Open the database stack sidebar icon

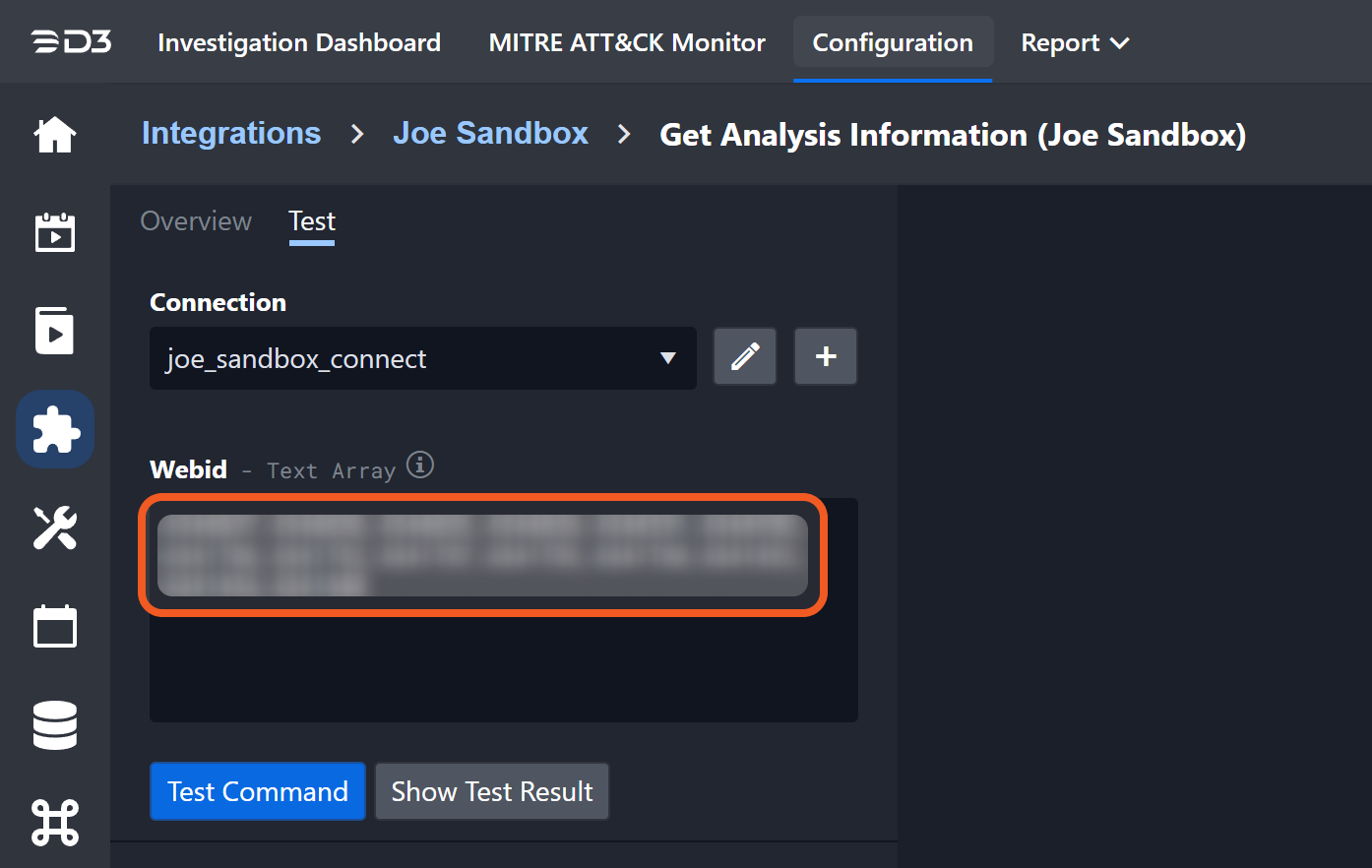[55, 724]
